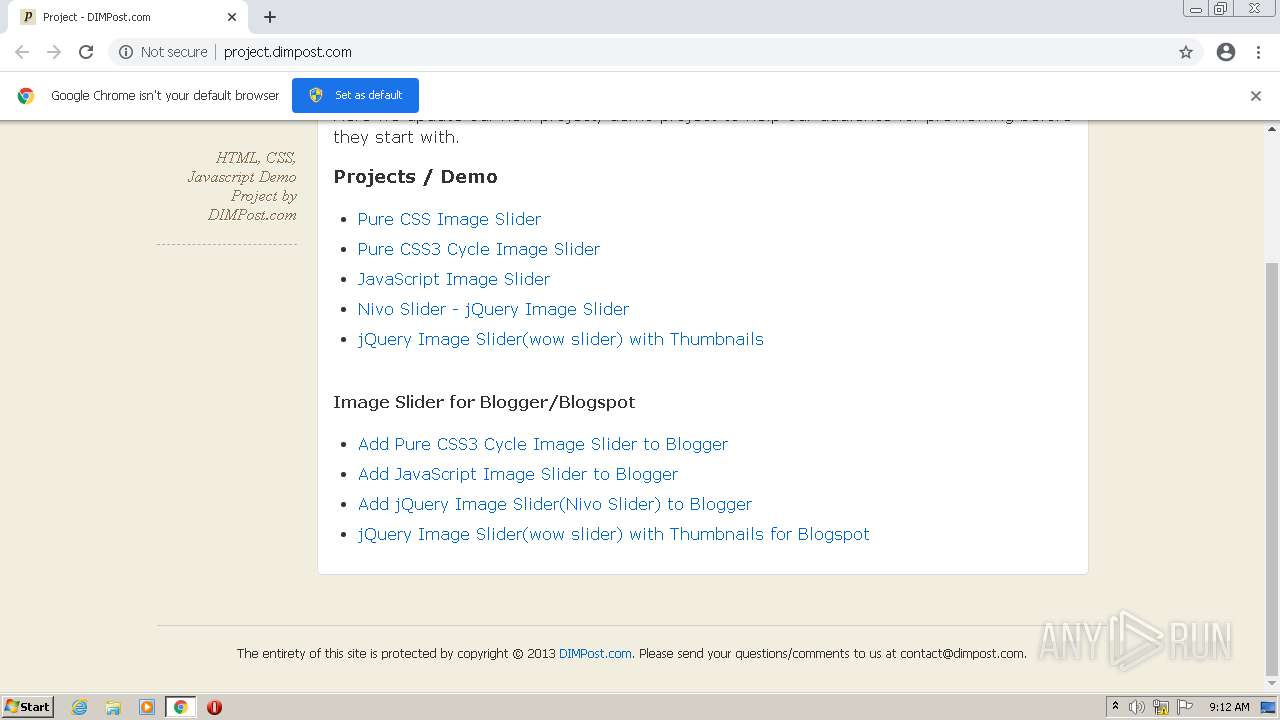Open jQuery Image Slider(wow slider) with Thumbnails link
The width and height of the screenshot is (1280, 720).
(561, 339)
